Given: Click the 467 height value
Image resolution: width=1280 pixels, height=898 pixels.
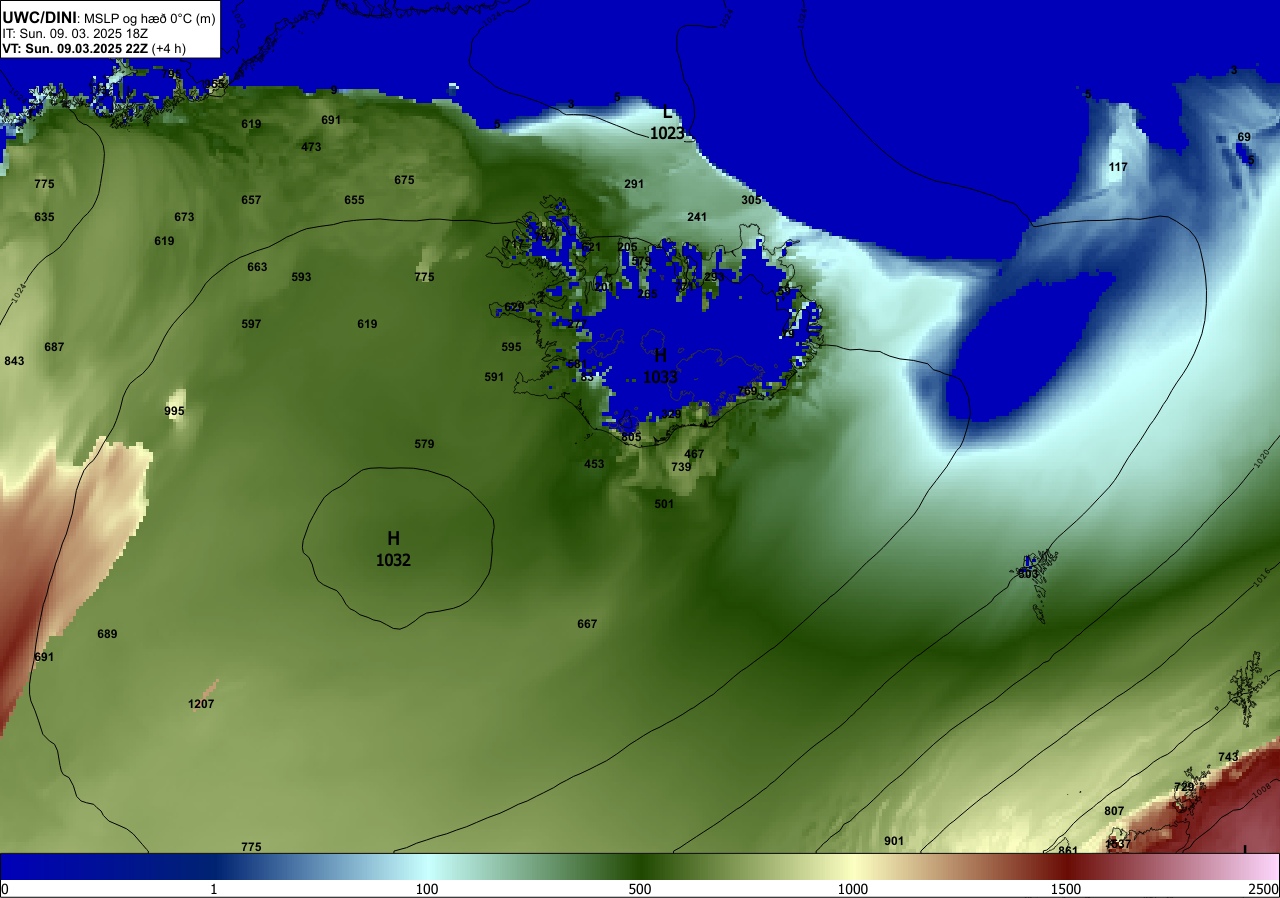Looking at the screenshot, I should point(694,454).
